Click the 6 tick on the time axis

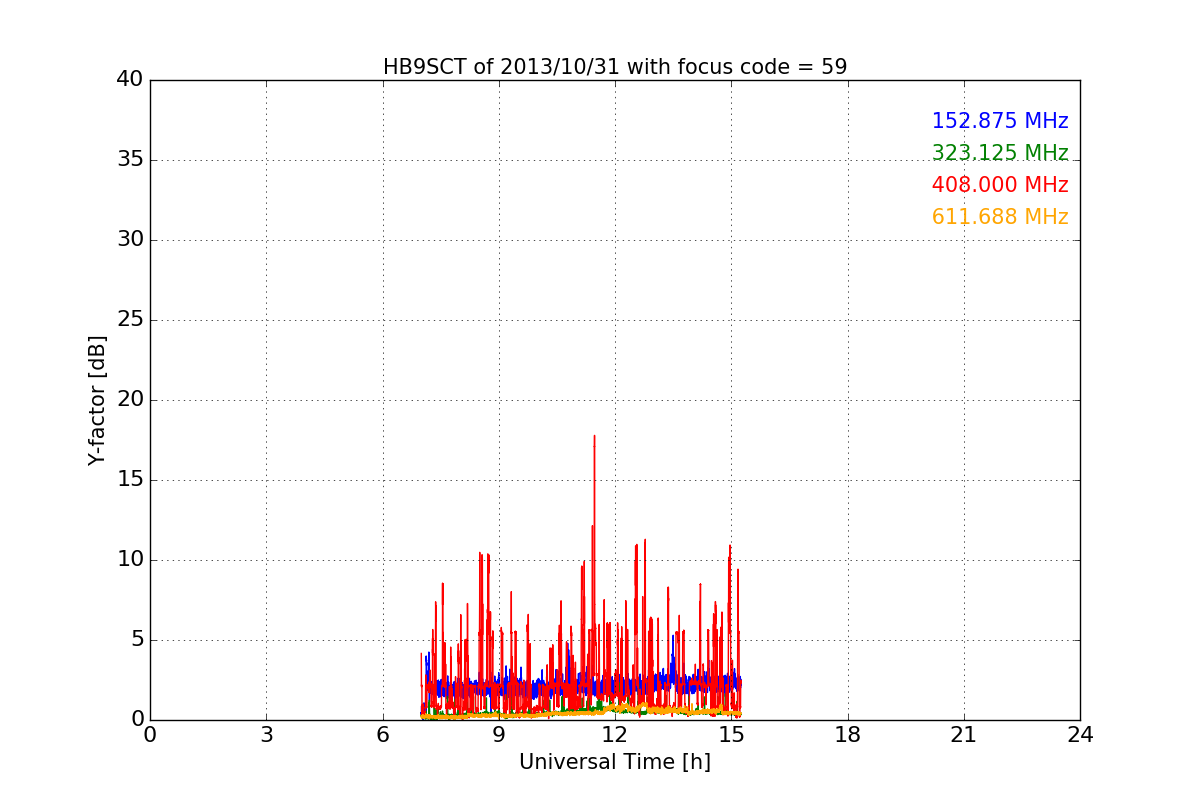[383, 735]
